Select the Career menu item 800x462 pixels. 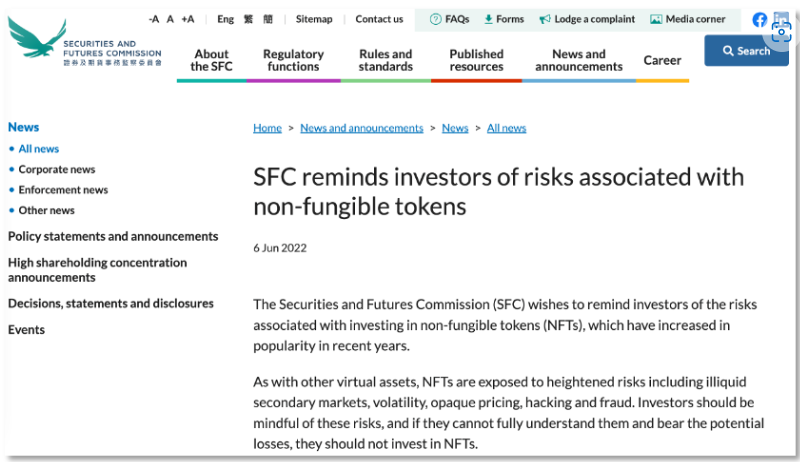click(x=662, y=60)
